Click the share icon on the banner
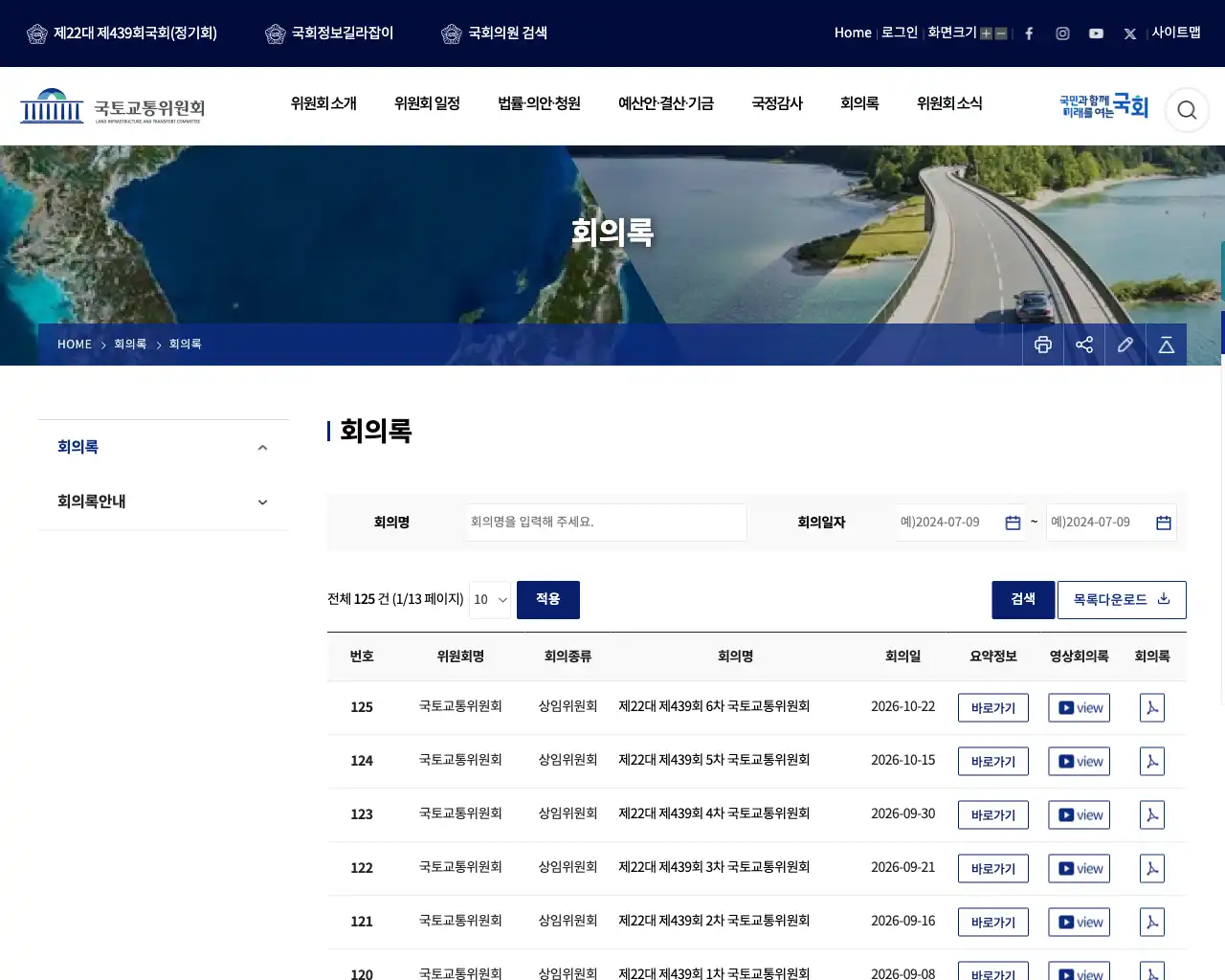The height and width of the screenshot is (980, 1225). (1084, 345)
